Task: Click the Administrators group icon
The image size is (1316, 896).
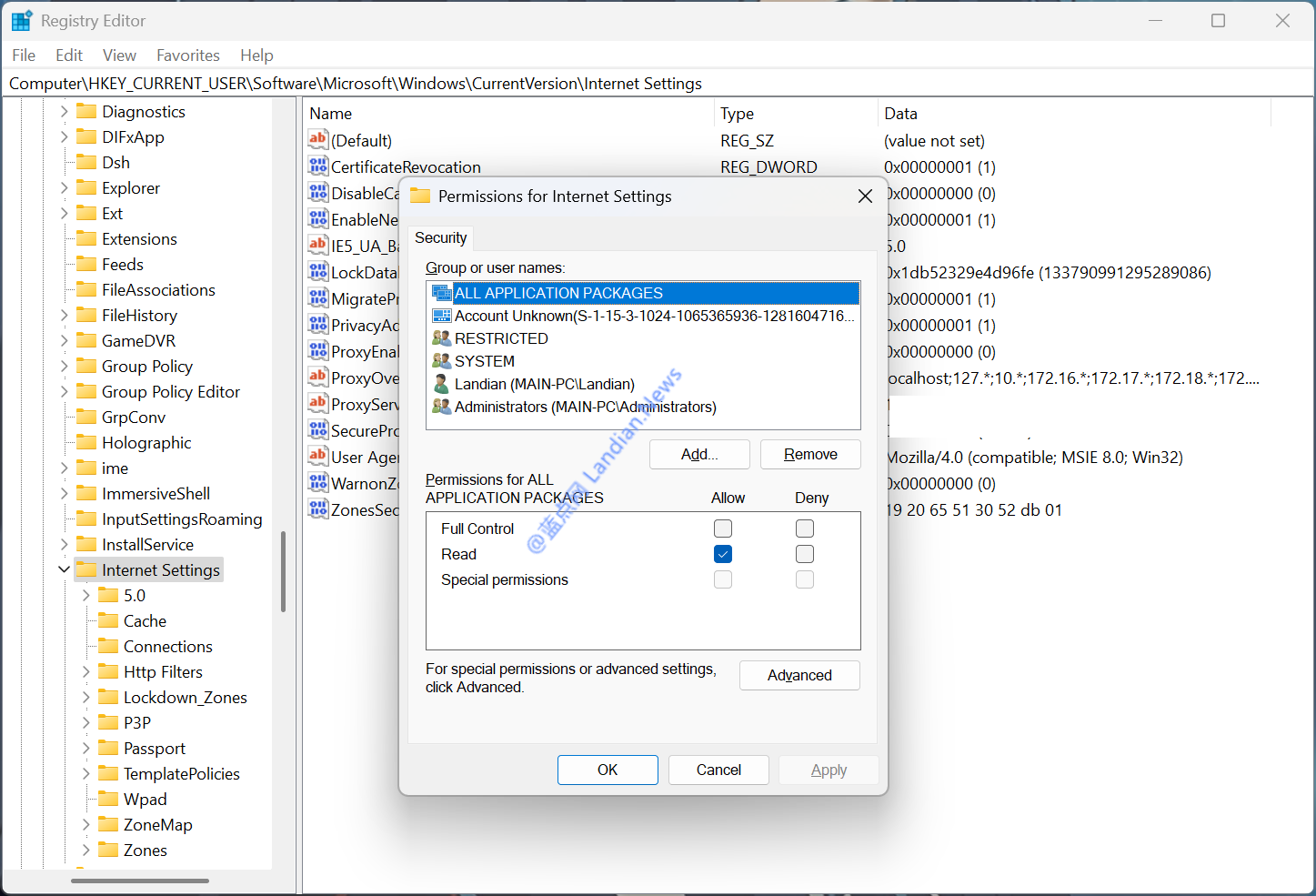Action: click(442, 407)
